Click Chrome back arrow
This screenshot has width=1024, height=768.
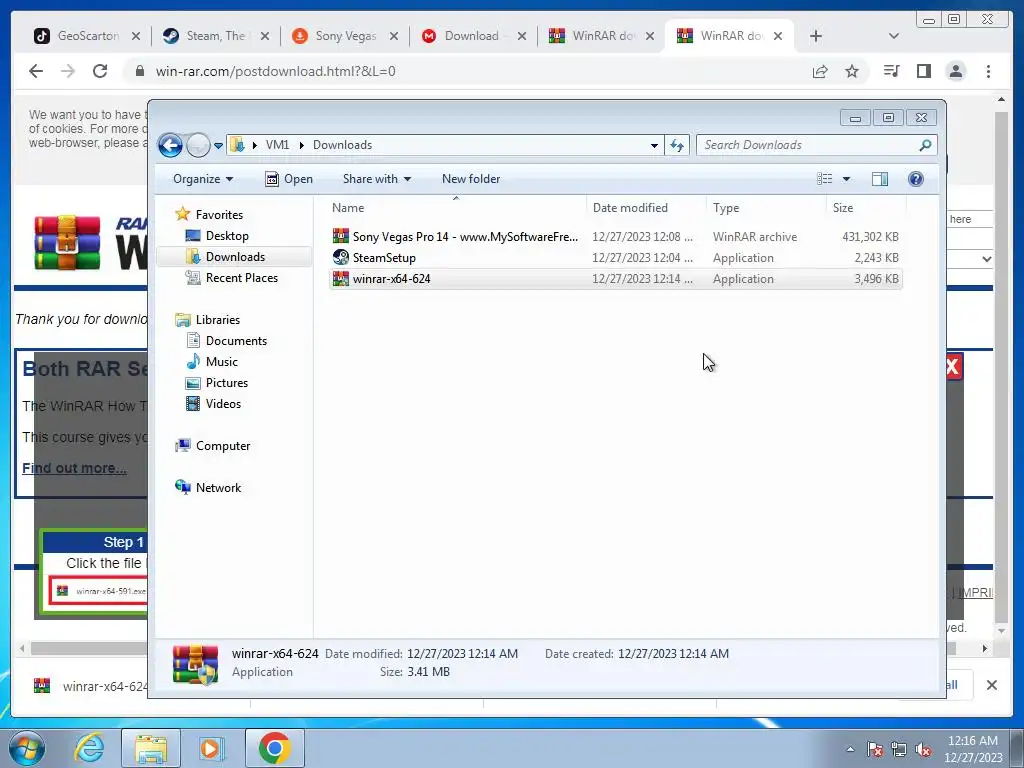click(x=36, y=71)
